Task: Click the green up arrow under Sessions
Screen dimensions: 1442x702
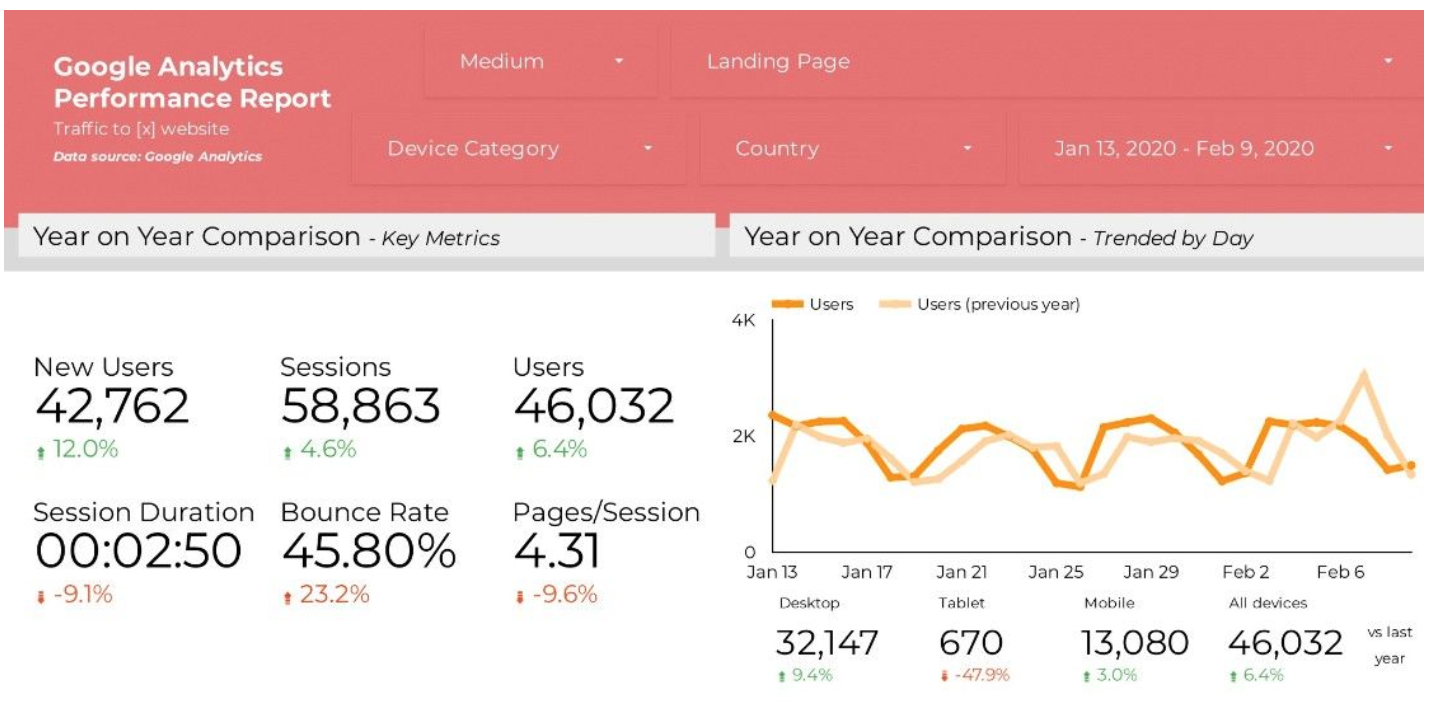Action: [288, 453]
